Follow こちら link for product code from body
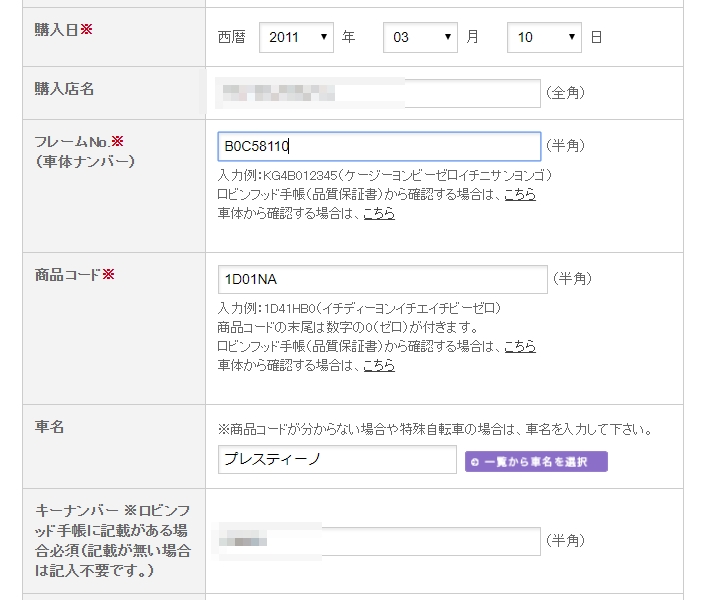The height and width of the screenshot is (600, 707). [x=378, y=365]
